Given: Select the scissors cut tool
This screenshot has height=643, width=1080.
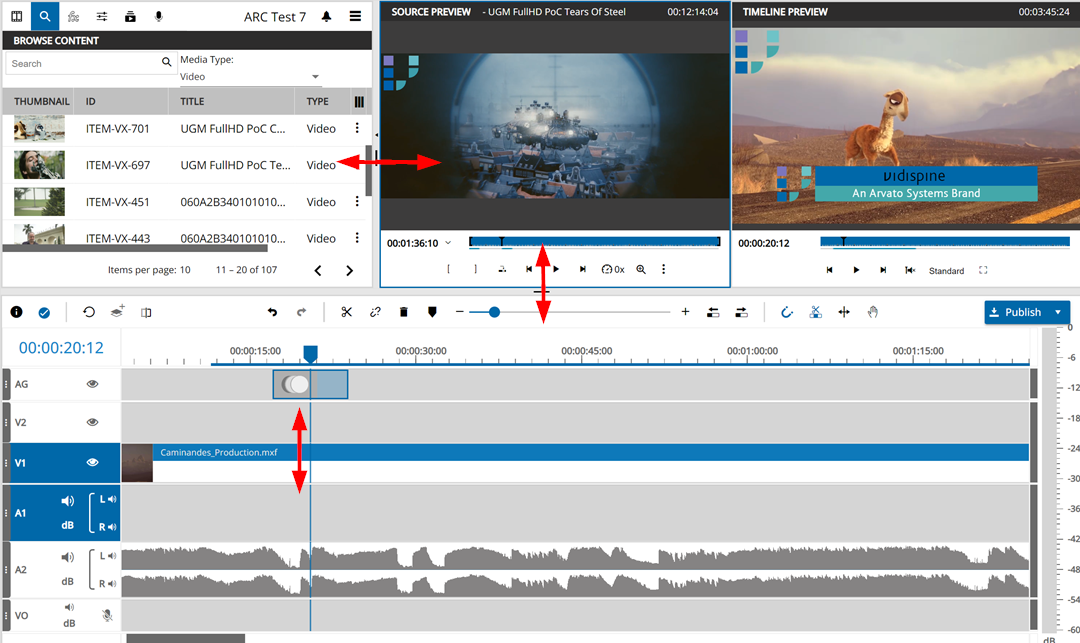Looking at the screenshot, I should tap(347, 312).
